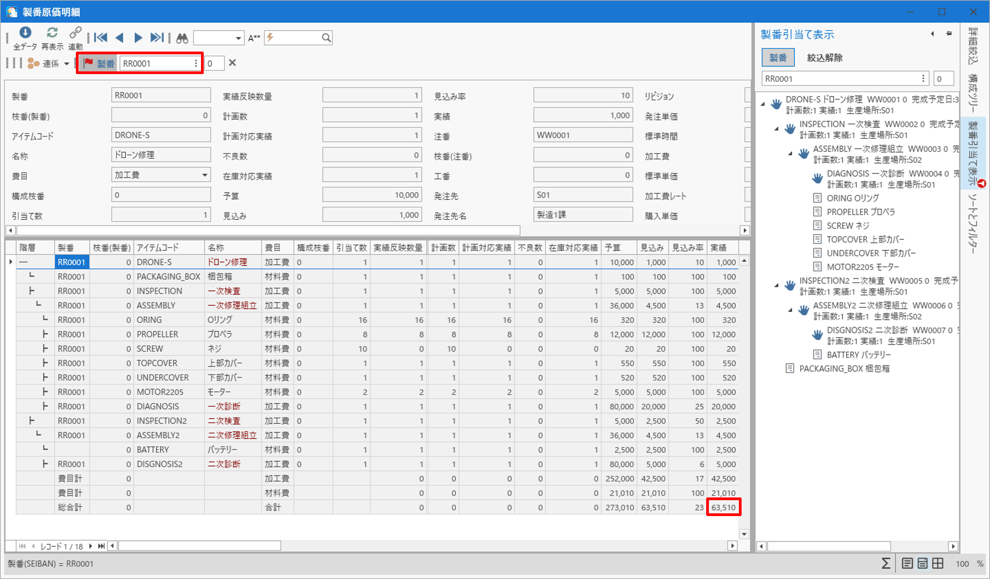The image size is (990, 579).
Task: Clear the 製番 filter with the X icon
Action: [x=233, y=63]
